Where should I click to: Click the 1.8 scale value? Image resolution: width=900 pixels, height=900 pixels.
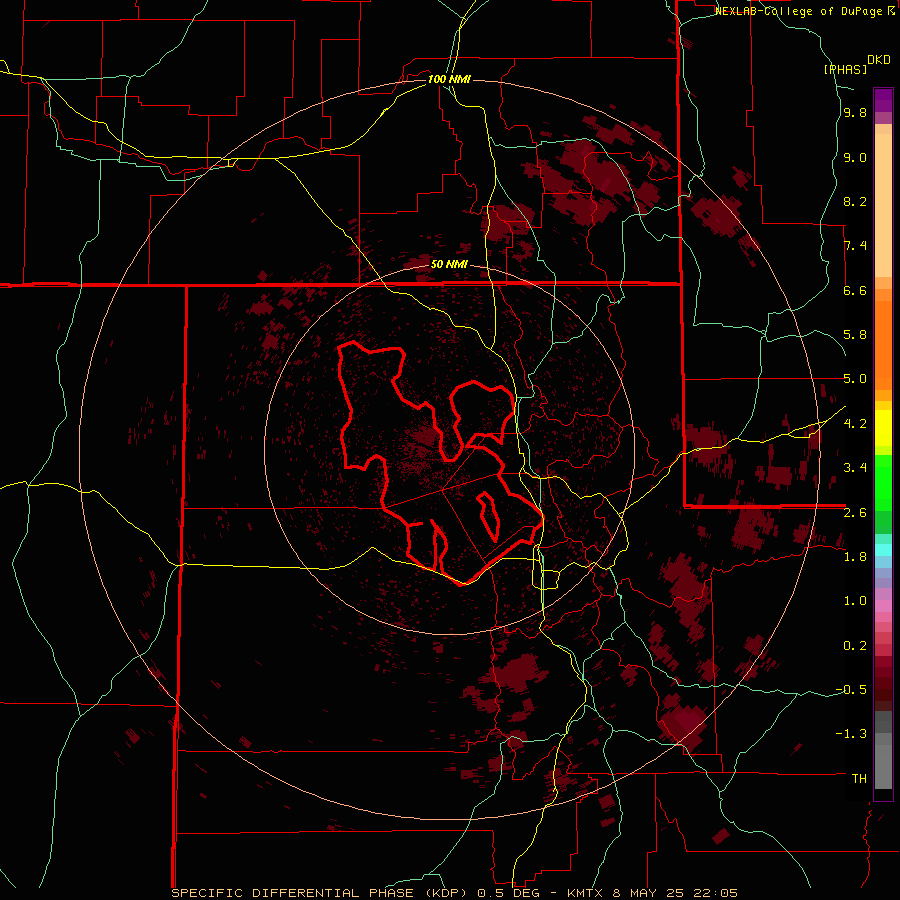855,556
